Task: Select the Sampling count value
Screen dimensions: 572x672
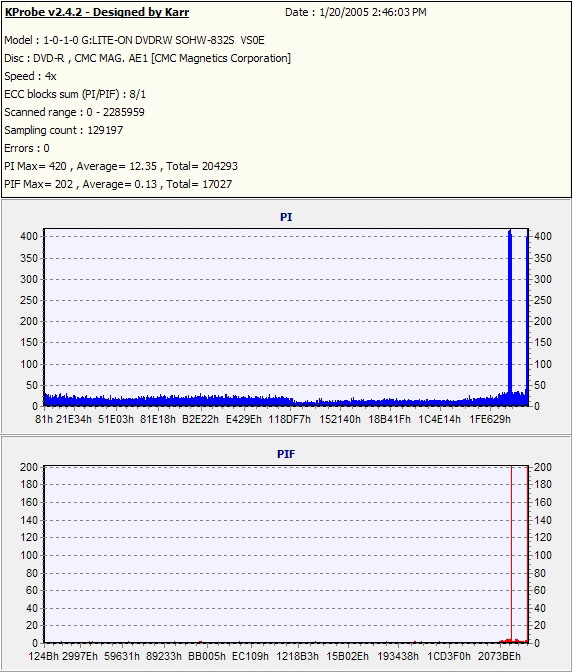Action: 105,130
